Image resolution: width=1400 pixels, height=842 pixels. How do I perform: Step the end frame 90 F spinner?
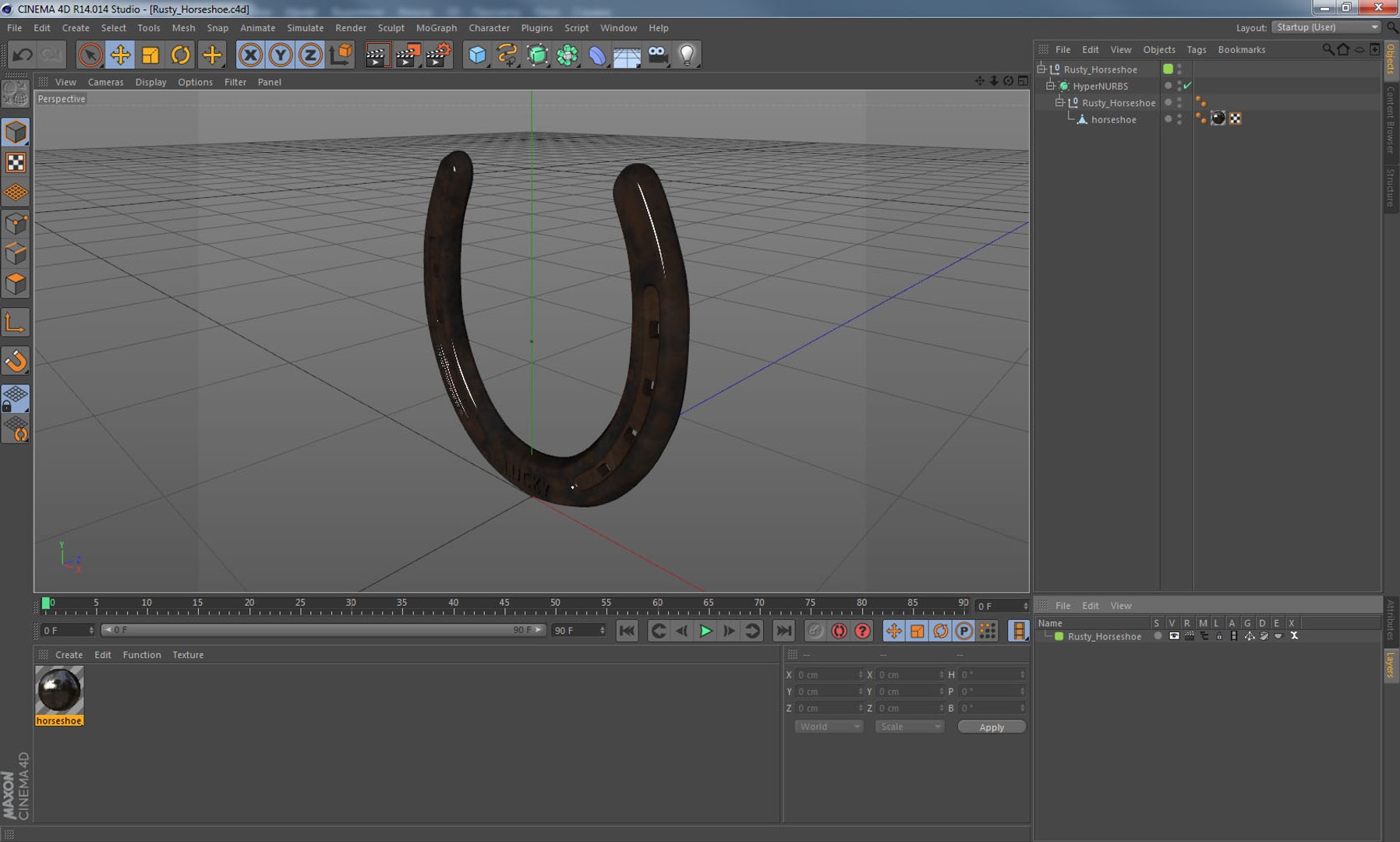(x=602, y=630)
